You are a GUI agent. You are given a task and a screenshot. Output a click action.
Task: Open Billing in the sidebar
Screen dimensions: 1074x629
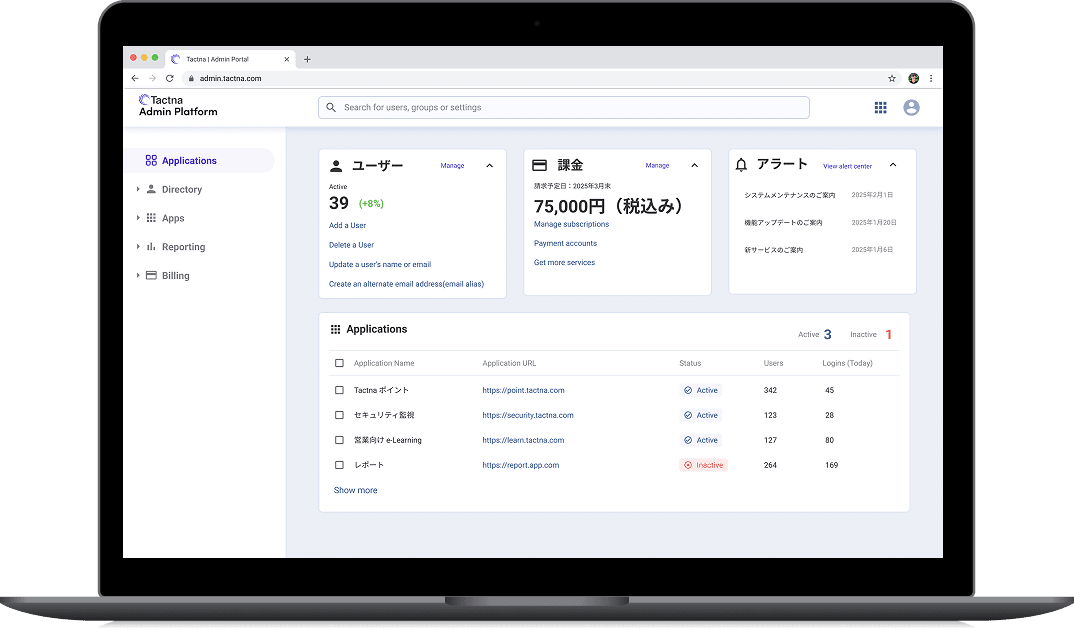(175, 276)
